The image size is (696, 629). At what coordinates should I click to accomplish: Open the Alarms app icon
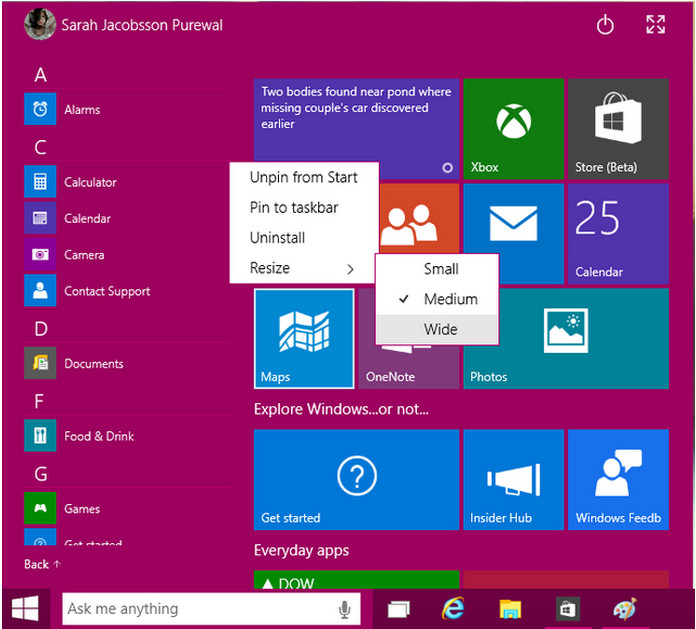(x=40, y=109)
